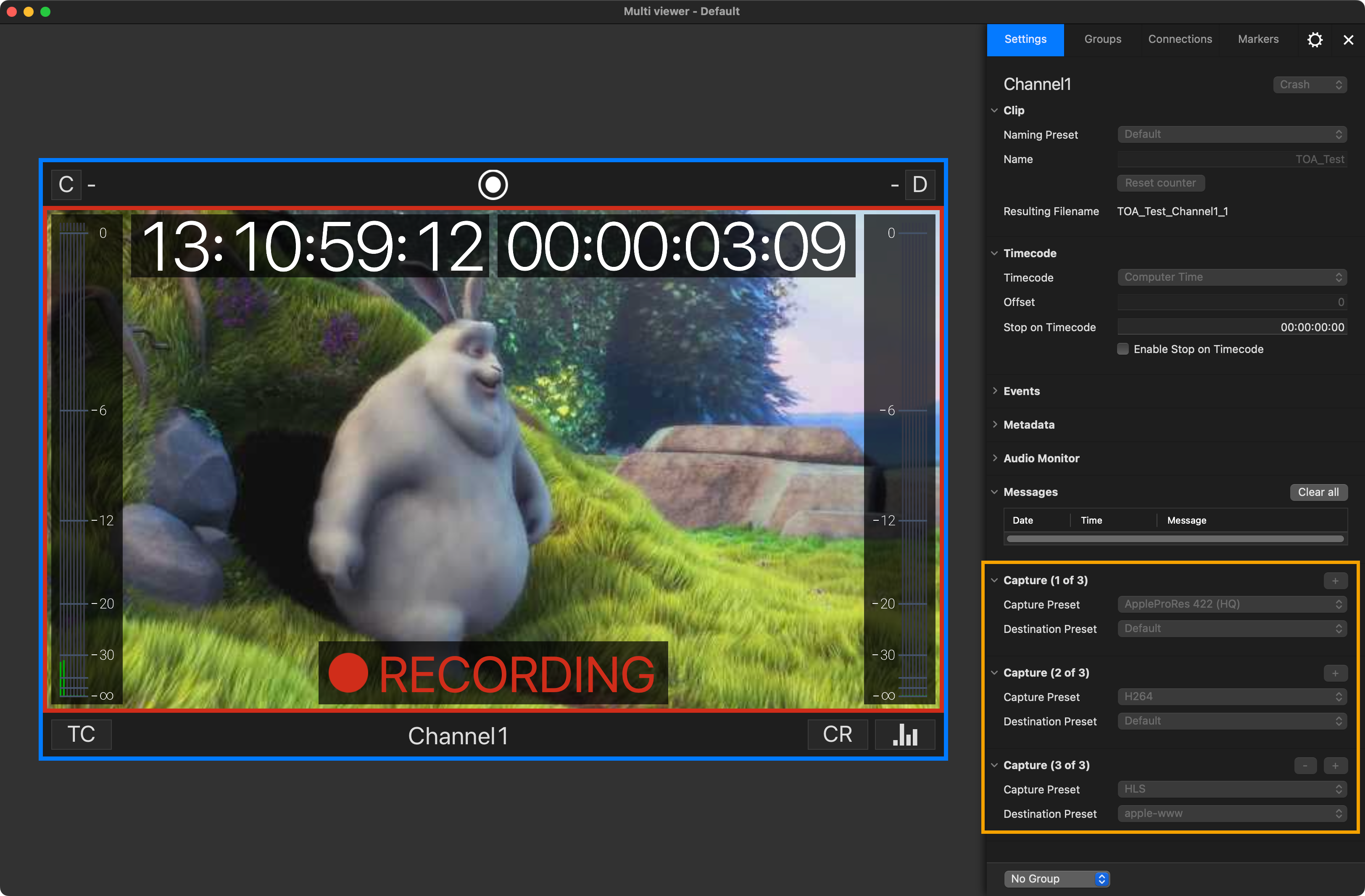Open the Crash mode dropdown
Viewport: 1365px width, 896px height.
(x=1310, y=84)
